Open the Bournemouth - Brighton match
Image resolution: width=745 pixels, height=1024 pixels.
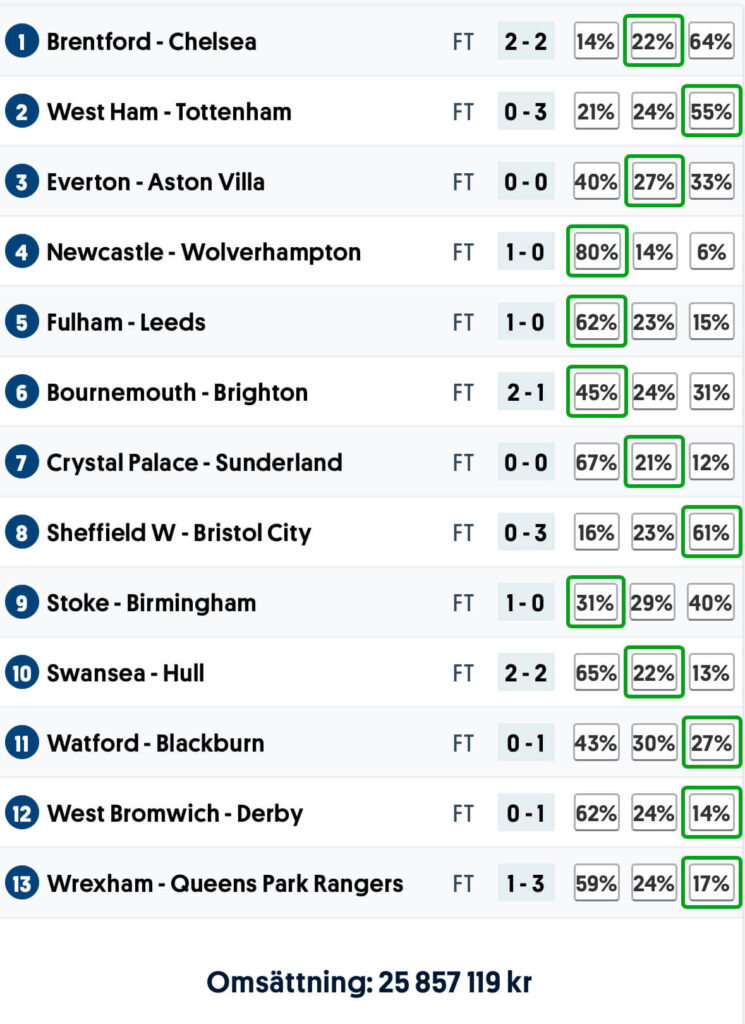[177, 393]
